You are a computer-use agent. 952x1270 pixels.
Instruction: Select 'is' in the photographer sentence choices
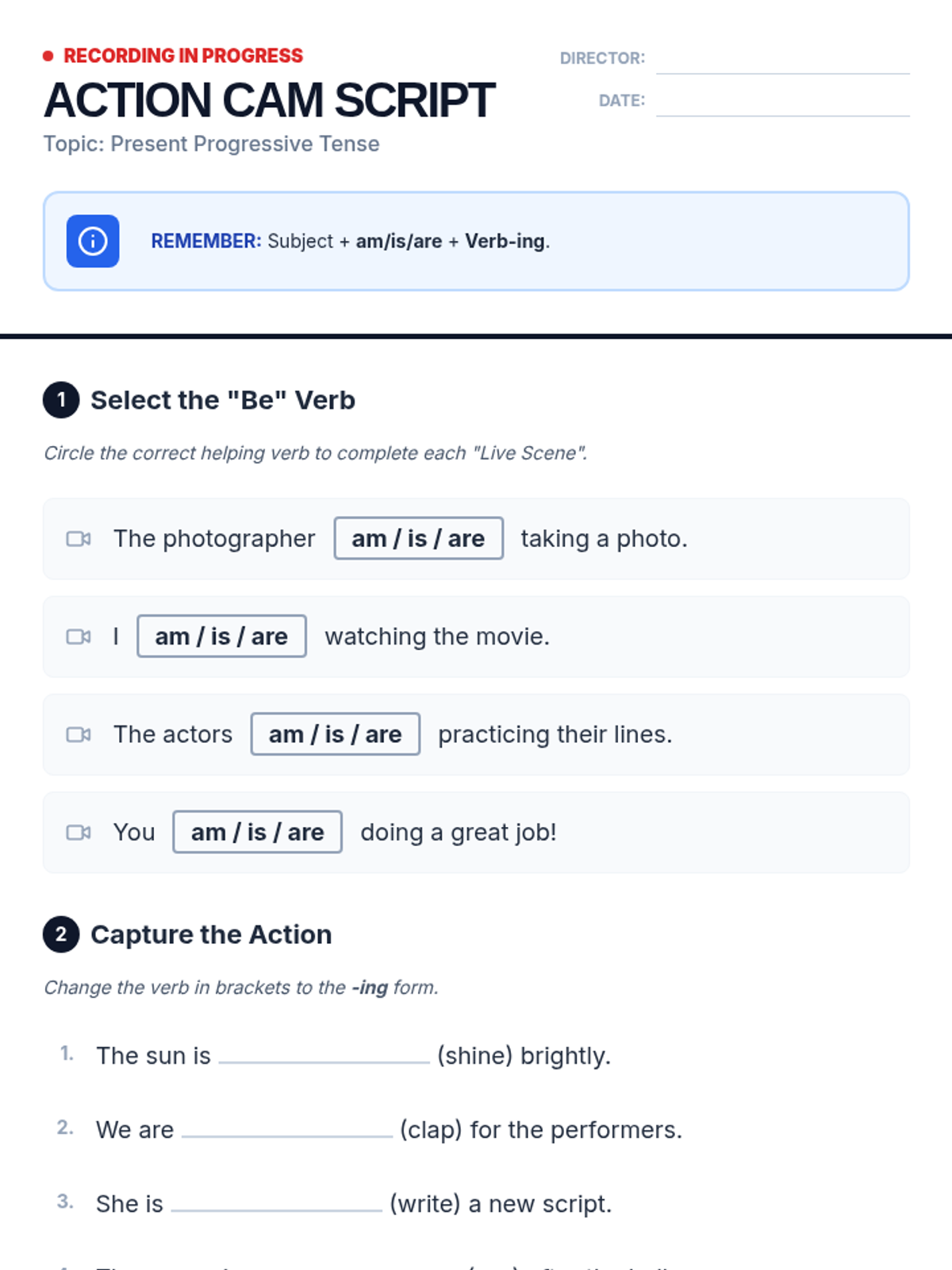point(417,539)
